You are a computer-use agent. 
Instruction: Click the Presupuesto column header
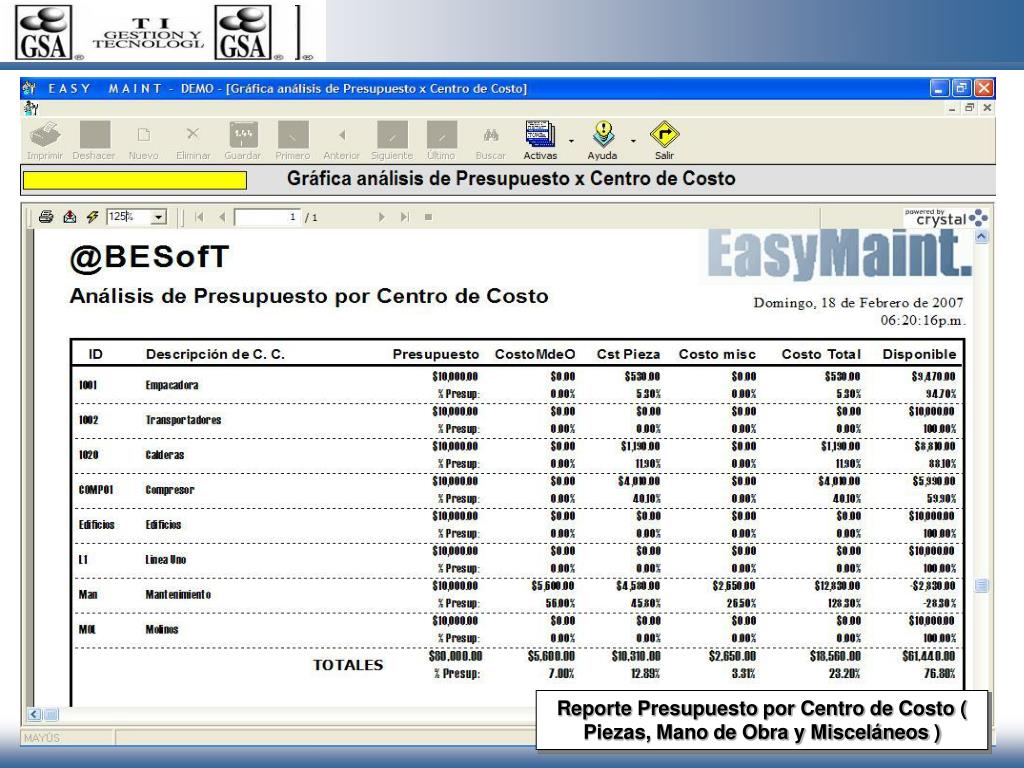pyautogui.click(x=436, y=354)
